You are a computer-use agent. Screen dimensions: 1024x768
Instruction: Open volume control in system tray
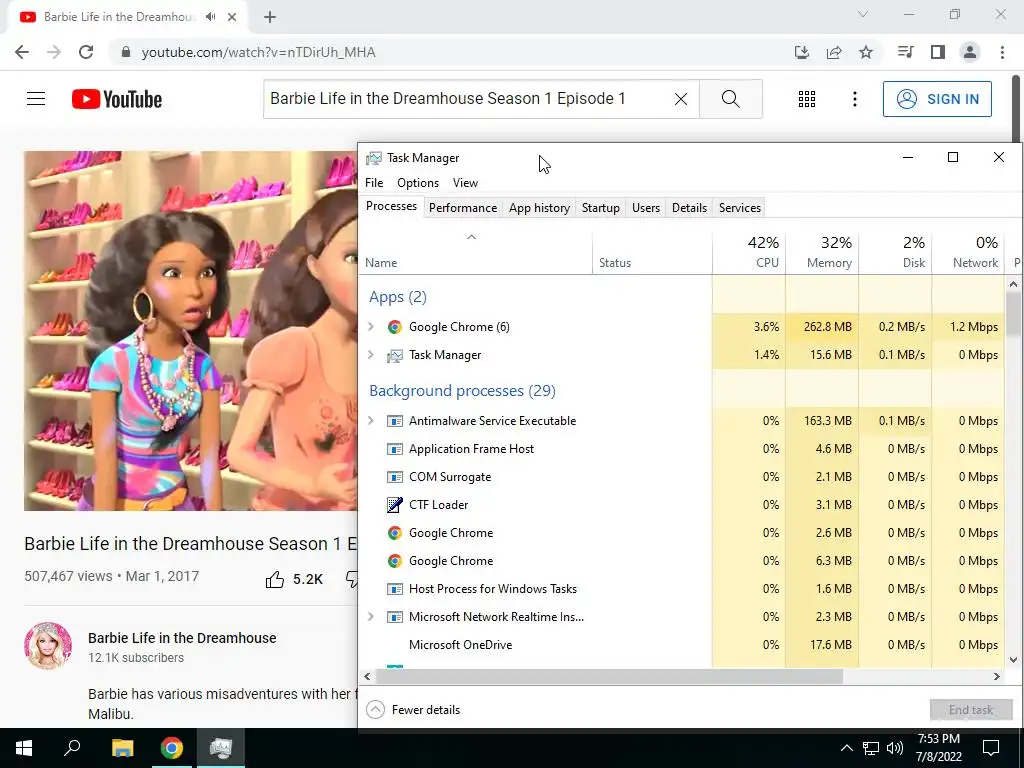[x=895, y=748]
